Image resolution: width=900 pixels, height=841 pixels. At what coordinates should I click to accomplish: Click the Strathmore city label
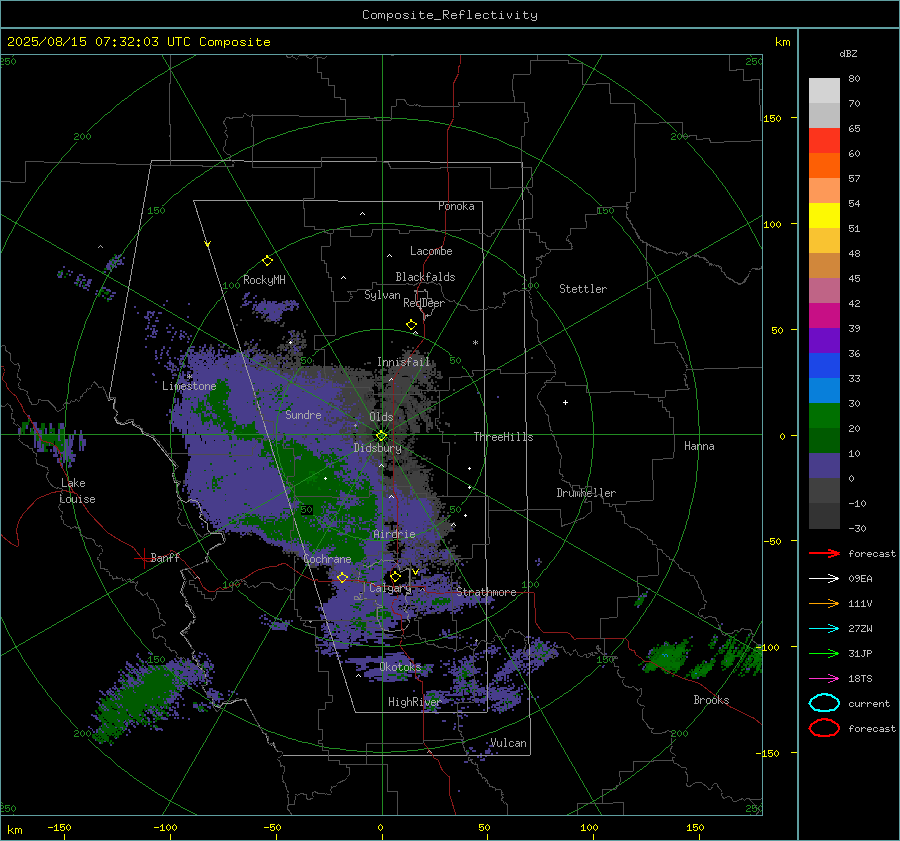[486, 592]
